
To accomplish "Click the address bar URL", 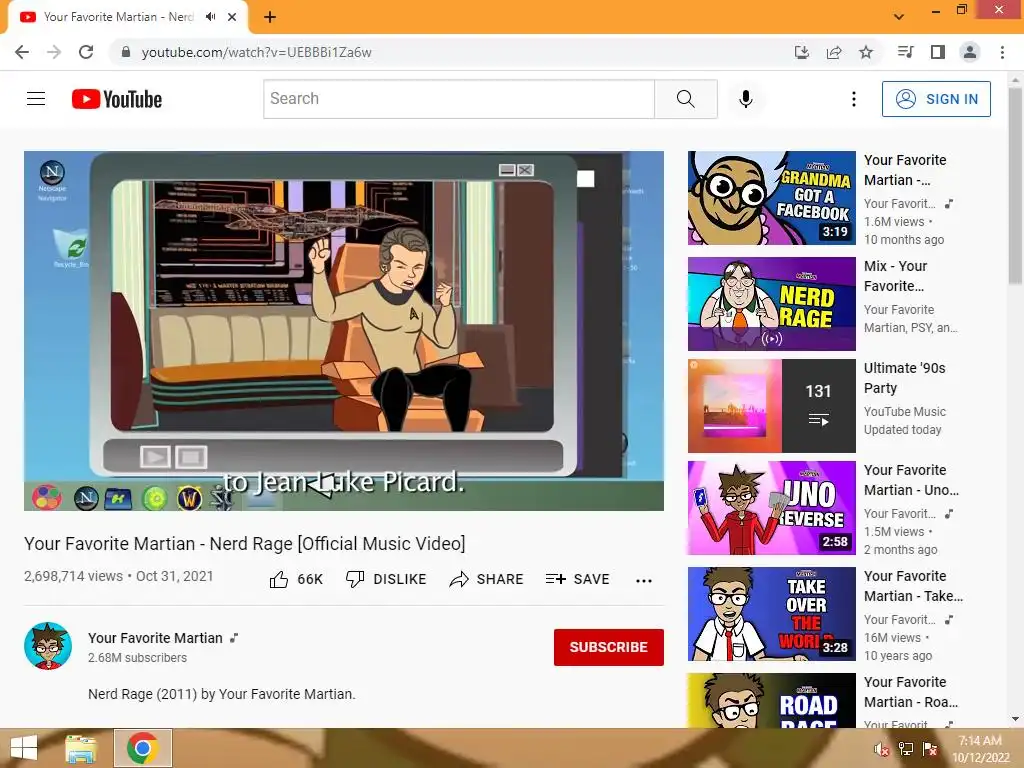I will (x=257, y=52).
